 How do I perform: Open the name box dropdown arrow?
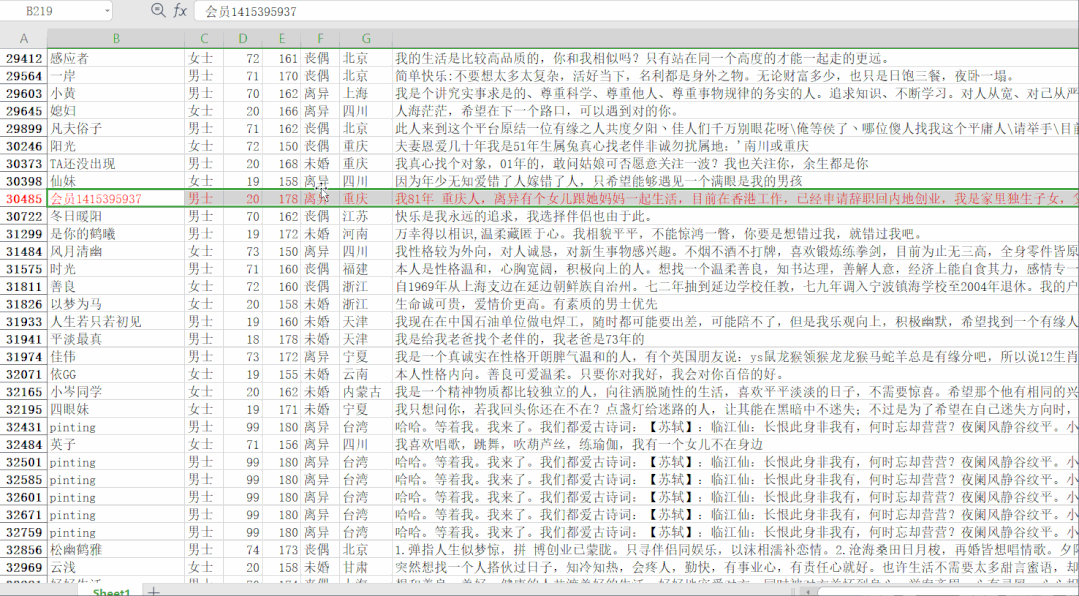click(107, 11)
